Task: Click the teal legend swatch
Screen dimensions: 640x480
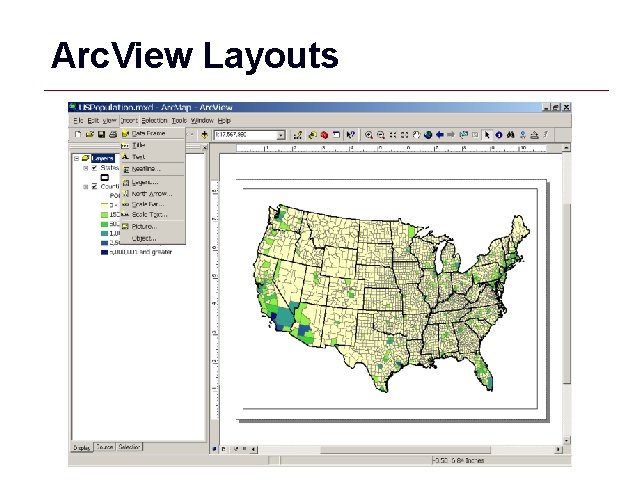Action: click(x=104, y=233)
